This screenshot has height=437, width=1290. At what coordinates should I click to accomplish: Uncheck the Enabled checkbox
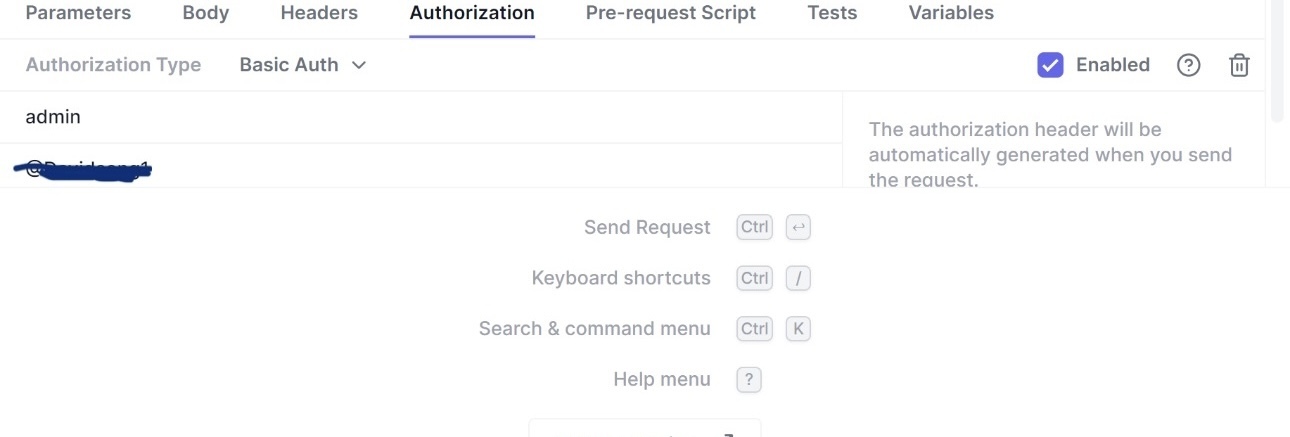(x=1050, y=65)
